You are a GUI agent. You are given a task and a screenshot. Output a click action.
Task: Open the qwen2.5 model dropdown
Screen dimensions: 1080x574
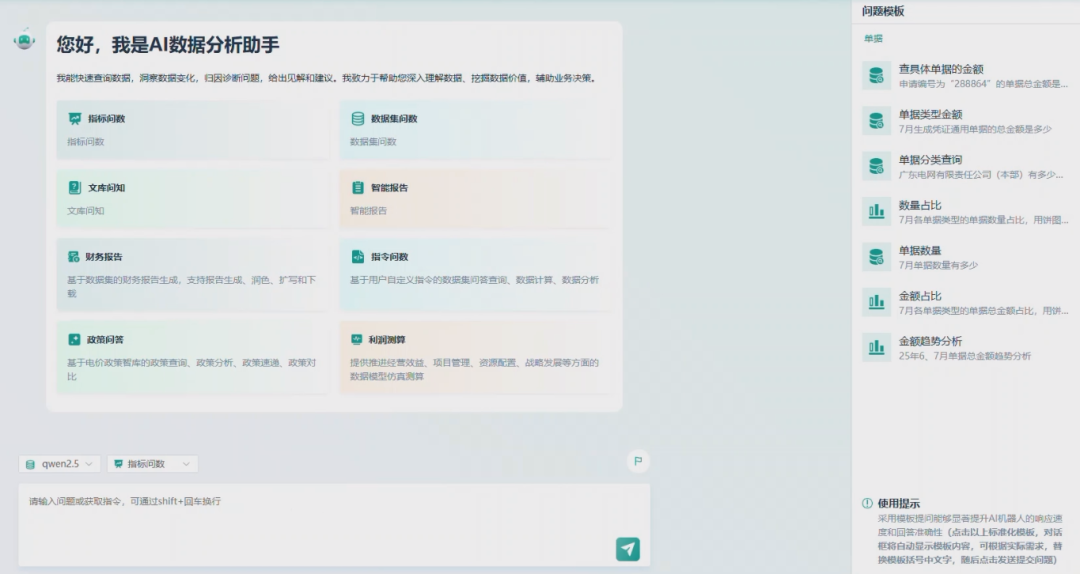(x=59, y=464)
